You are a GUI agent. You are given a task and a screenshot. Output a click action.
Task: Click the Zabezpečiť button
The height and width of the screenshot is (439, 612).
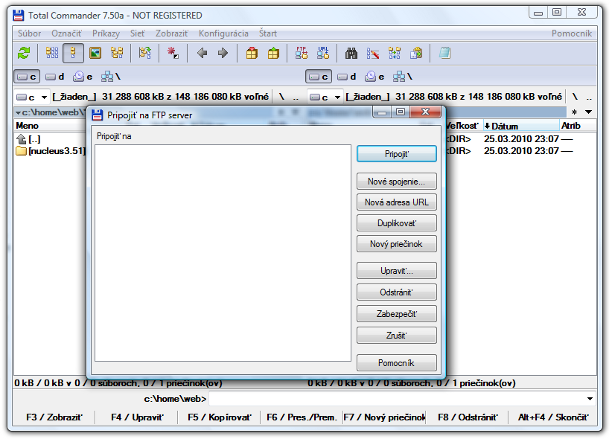(x=397, y=314)
